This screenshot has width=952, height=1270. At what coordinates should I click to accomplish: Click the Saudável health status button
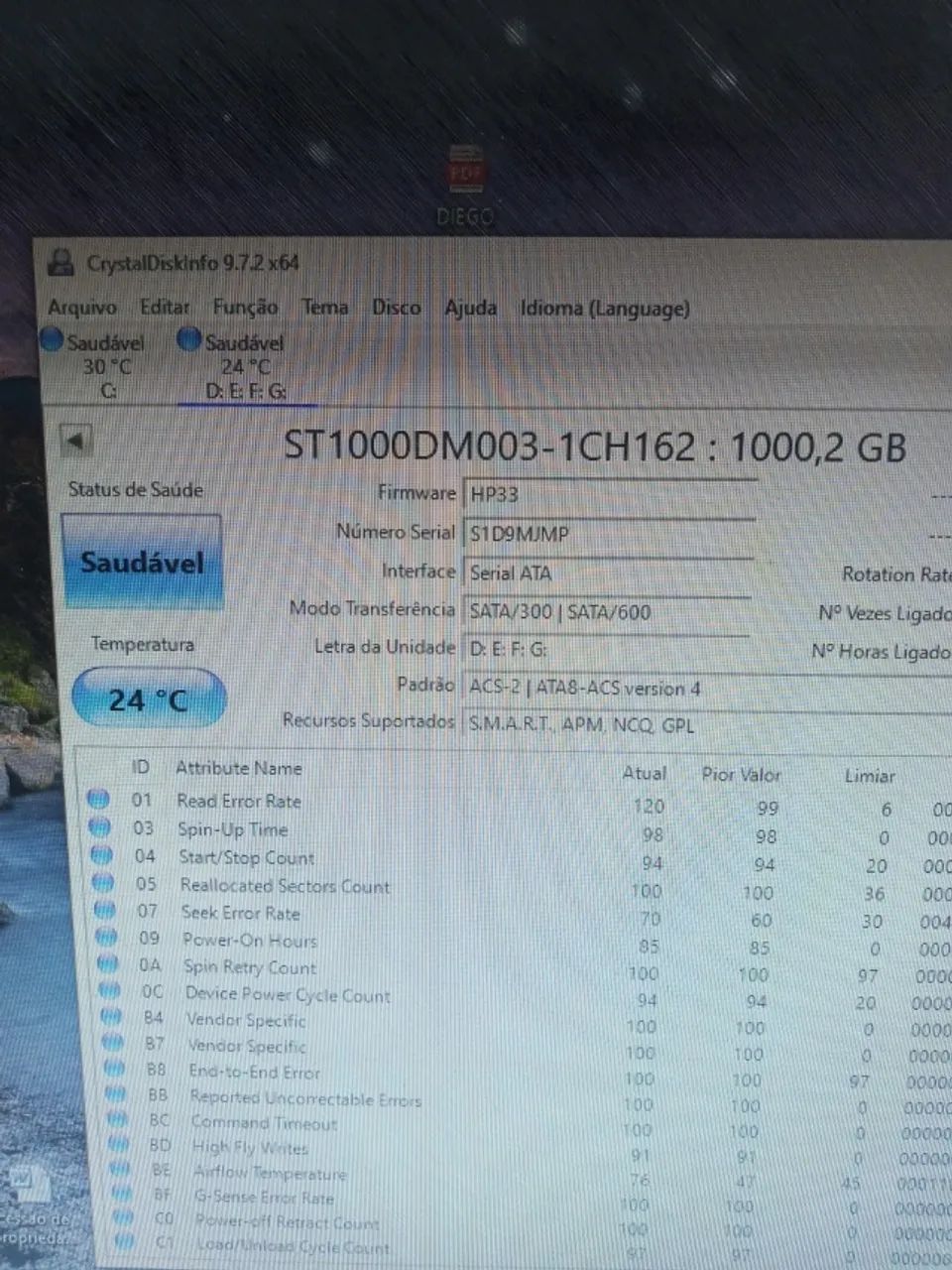(x=142, y=563)
